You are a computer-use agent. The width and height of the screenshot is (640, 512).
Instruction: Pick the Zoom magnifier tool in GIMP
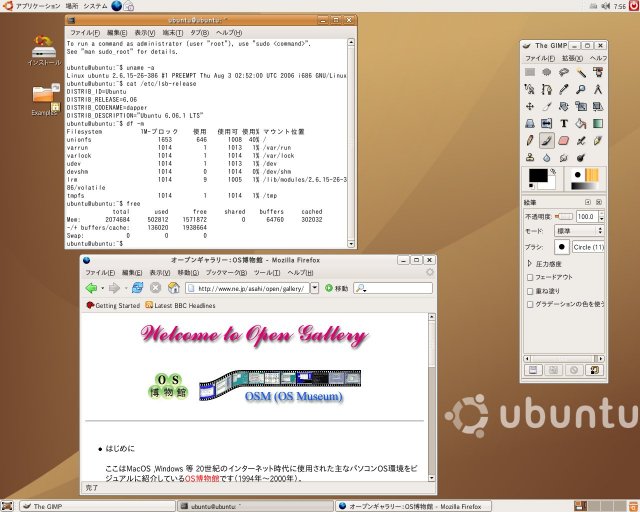[581, 89]
